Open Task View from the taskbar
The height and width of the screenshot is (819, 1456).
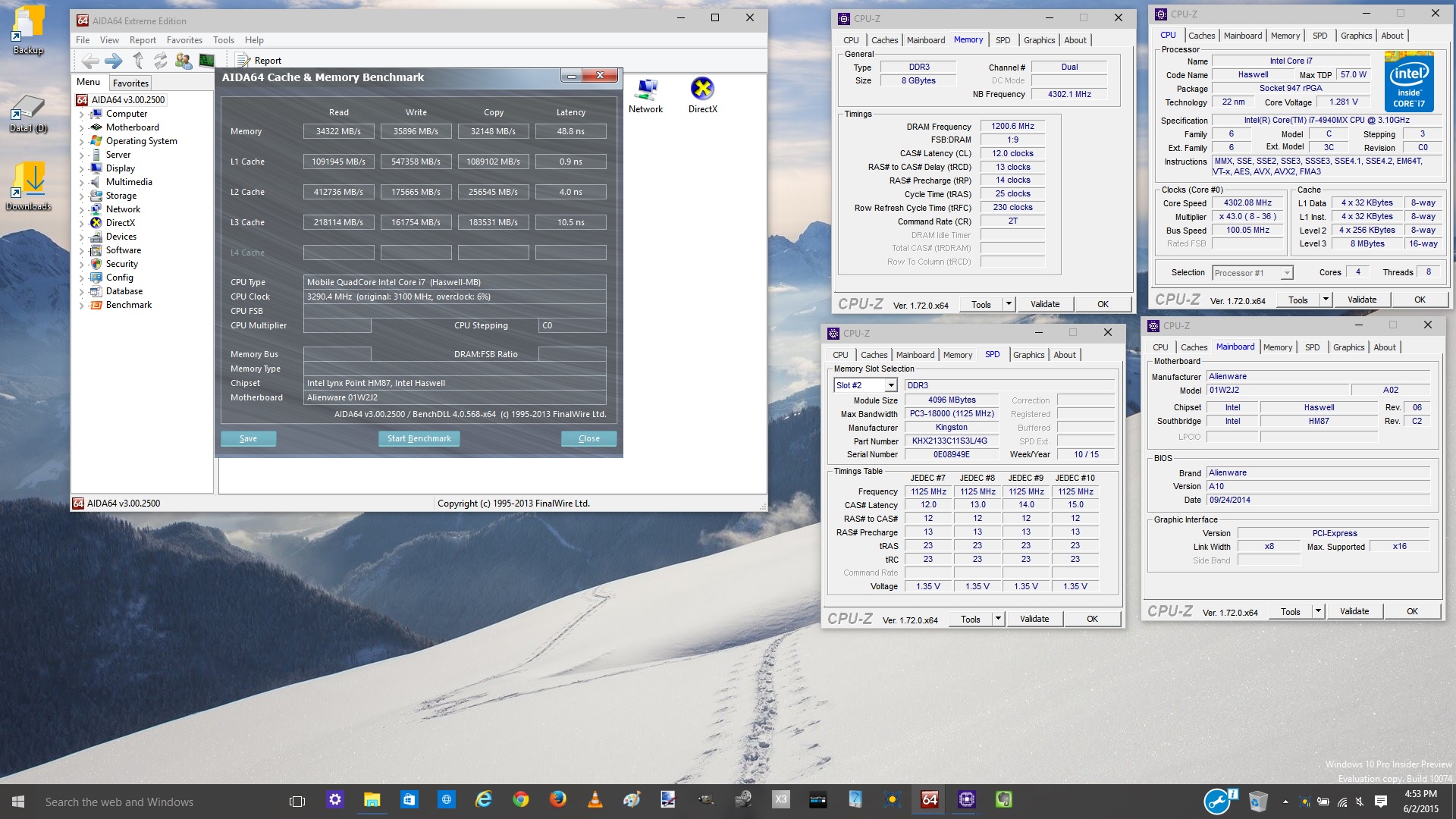(297, 801)
